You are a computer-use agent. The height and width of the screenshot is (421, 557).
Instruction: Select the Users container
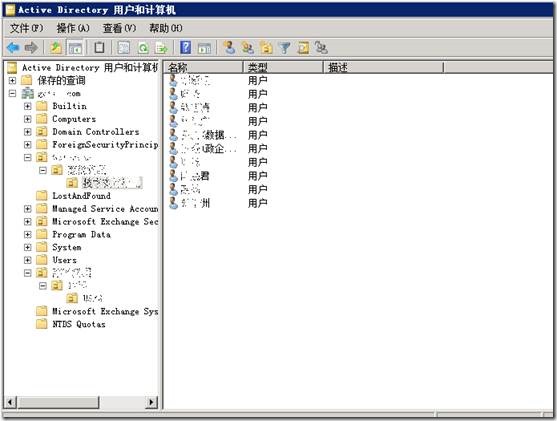[64, 260]
